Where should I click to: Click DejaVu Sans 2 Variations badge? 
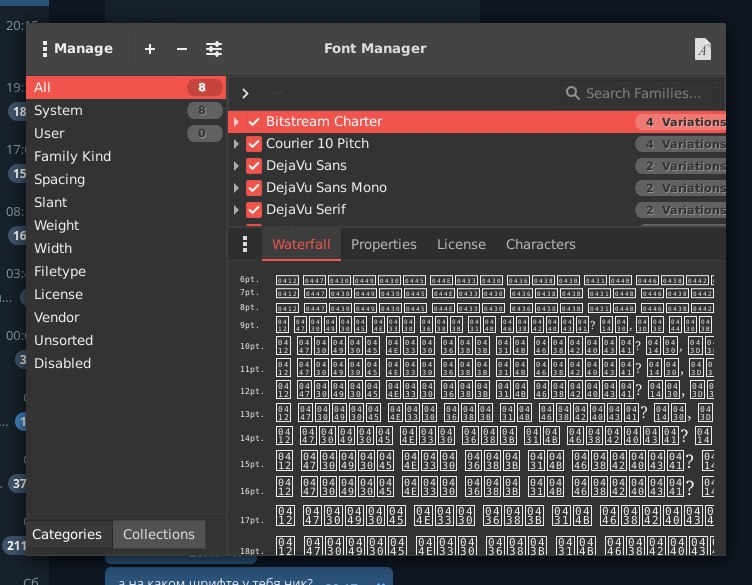point(681,166)
